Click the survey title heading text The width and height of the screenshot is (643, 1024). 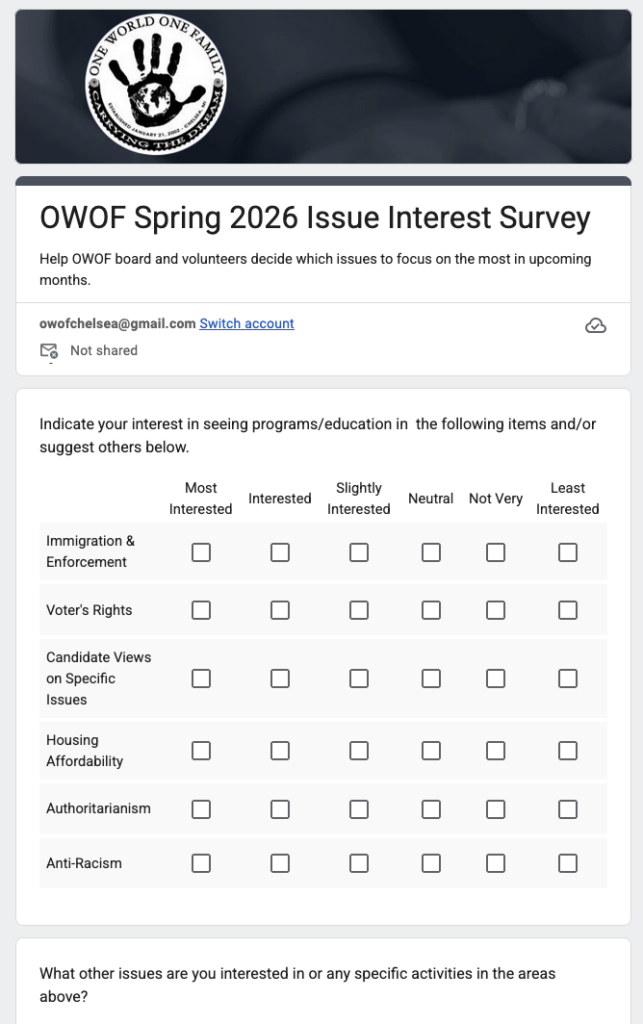click(x=315, y=217)
